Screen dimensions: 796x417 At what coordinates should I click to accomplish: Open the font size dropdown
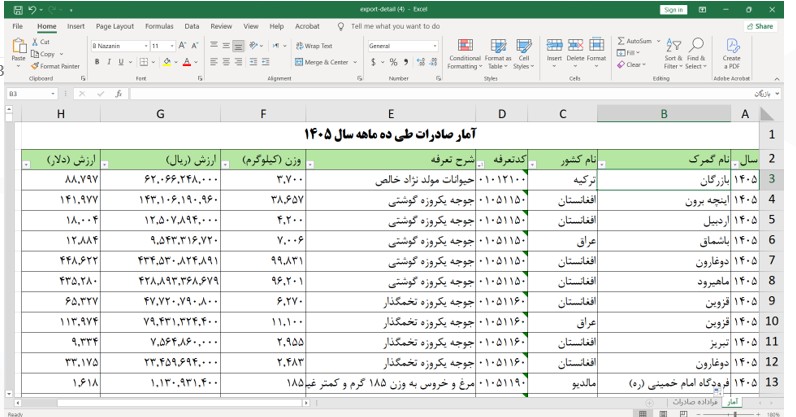click(172, 46)
